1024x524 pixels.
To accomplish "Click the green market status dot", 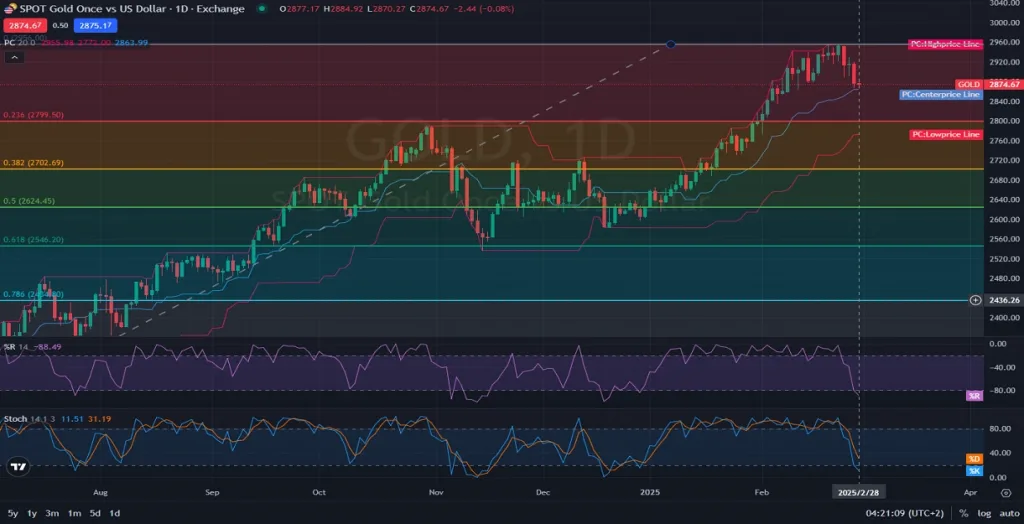I will pos(262,9).
